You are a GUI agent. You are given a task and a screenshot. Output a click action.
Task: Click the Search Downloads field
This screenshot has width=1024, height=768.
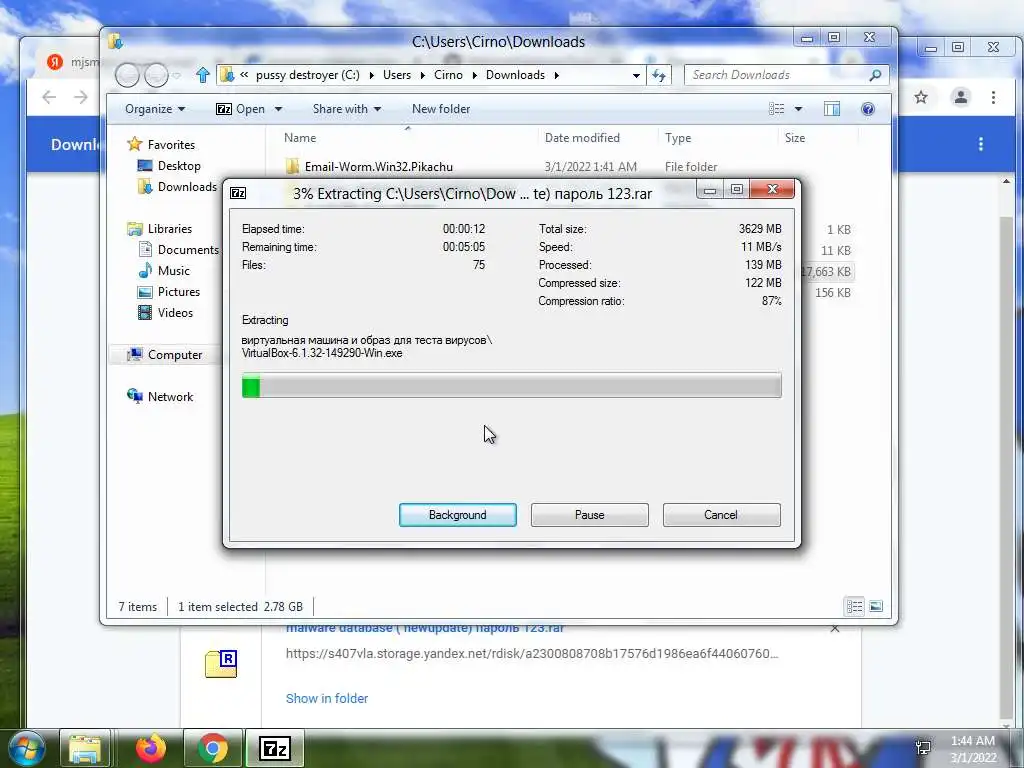coord(777,75)
